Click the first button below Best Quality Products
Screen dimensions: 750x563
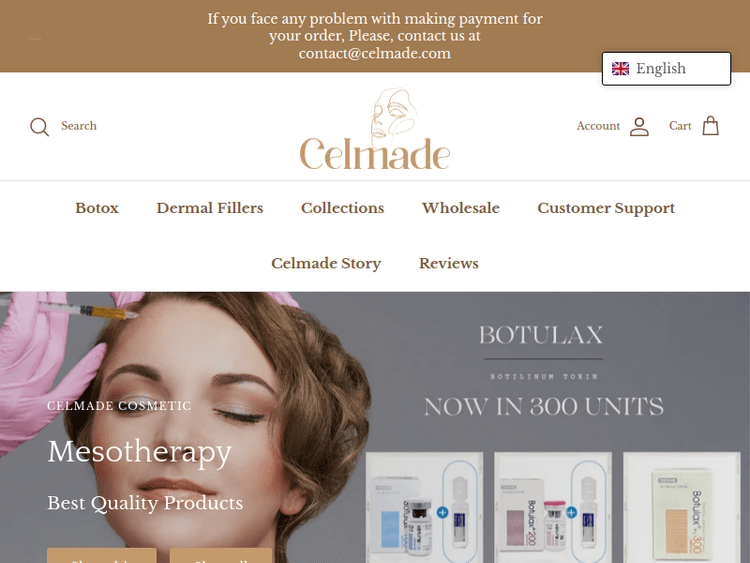[x=101, y=556]
